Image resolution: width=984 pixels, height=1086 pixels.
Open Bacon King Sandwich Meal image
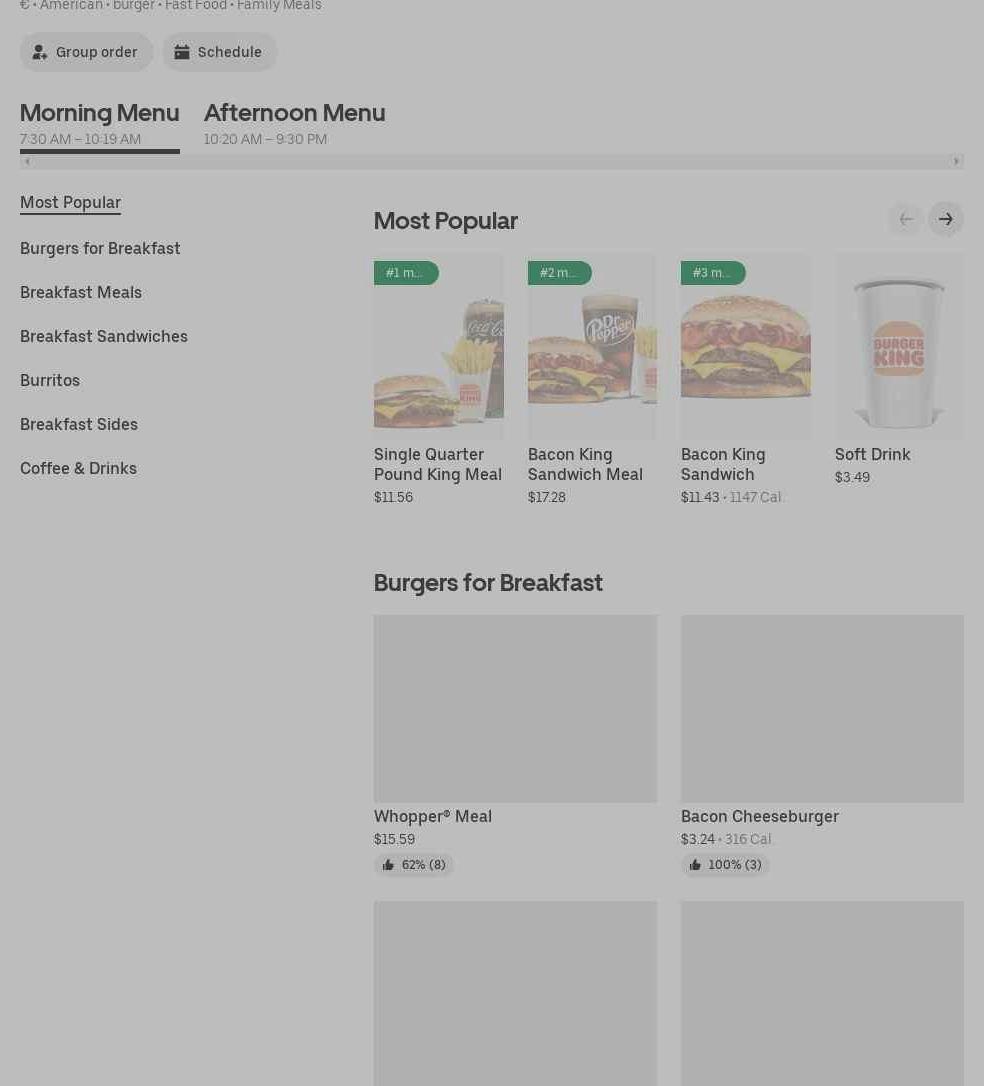pyautogui.click(x=592, y=346)
